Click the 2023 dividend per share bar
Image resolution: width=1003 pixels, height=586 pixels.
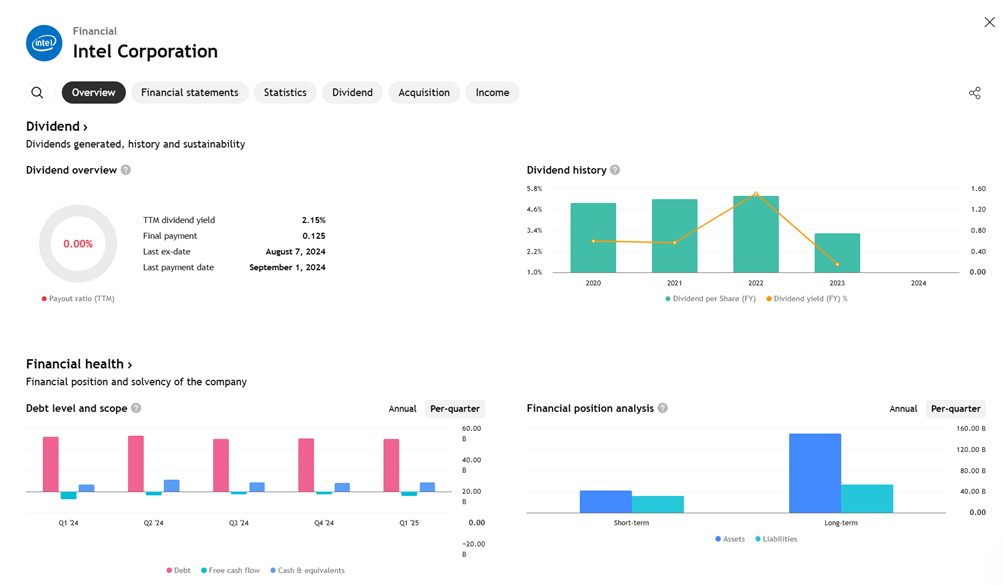point(837,253)
